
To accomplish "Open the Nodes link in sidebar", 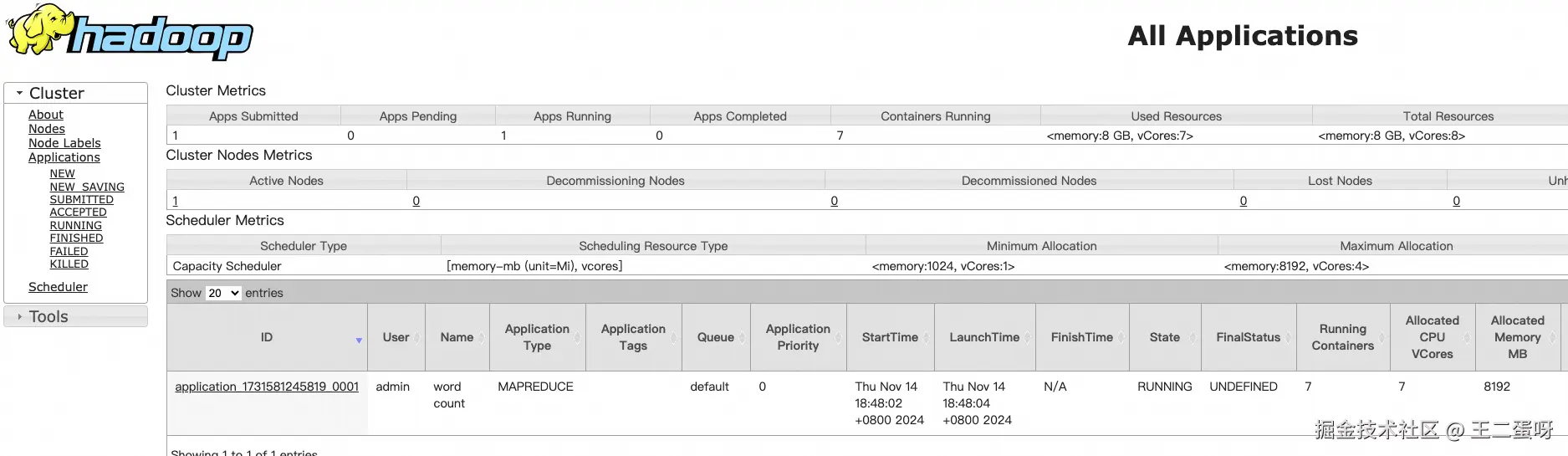I will [x=47, y=129].
